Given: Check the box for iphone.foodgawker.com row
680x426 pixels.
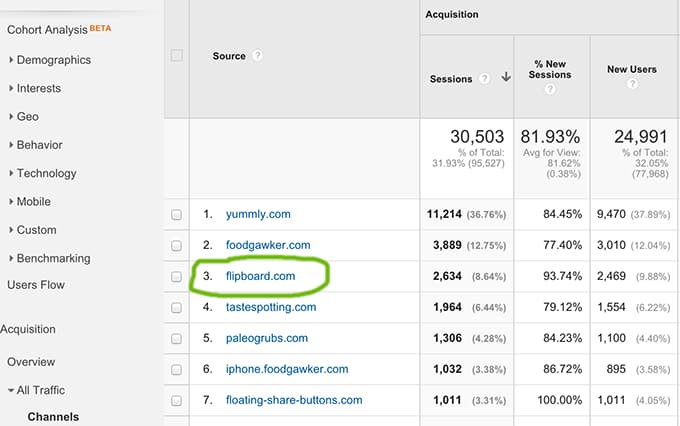Looking at the screenshot, I should 176,370.
